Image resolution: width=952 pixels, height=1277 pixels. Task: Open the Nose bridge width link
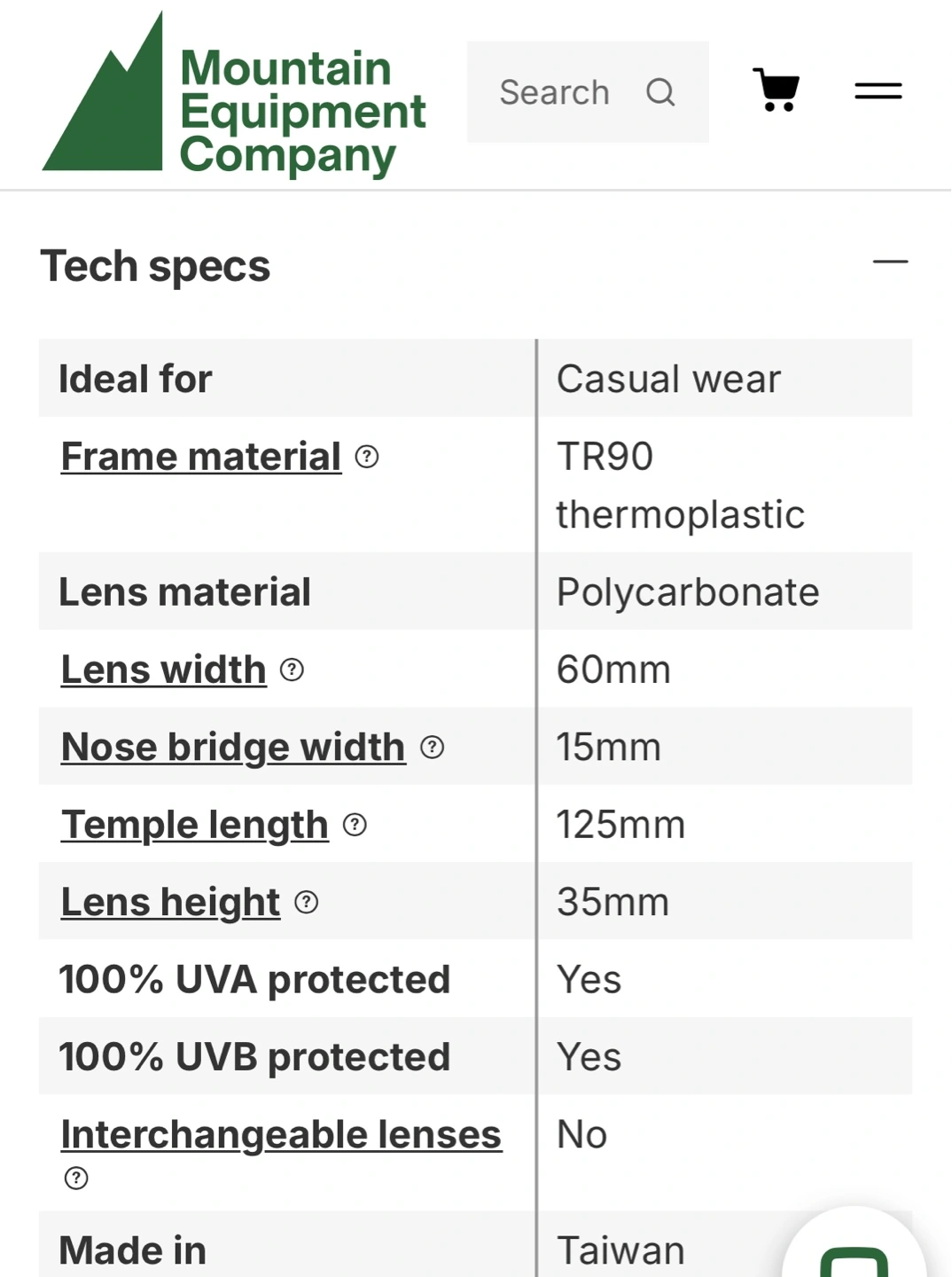[233, 748]
